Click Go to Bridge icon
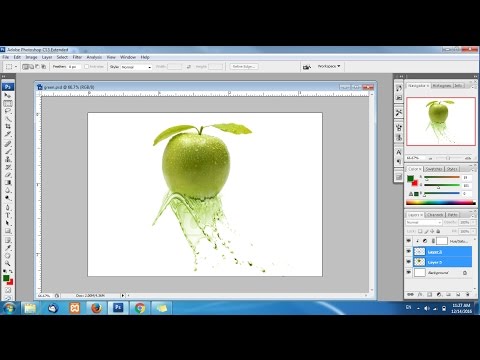This screenshot has height=360, width=480. tap(307, 67)
